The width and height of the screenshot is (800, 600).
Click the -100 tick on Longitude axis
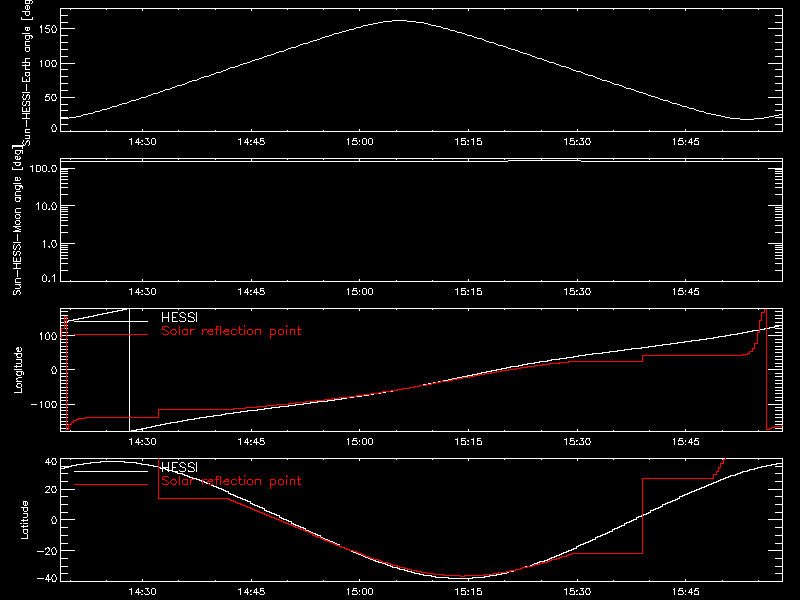point(44,405)
